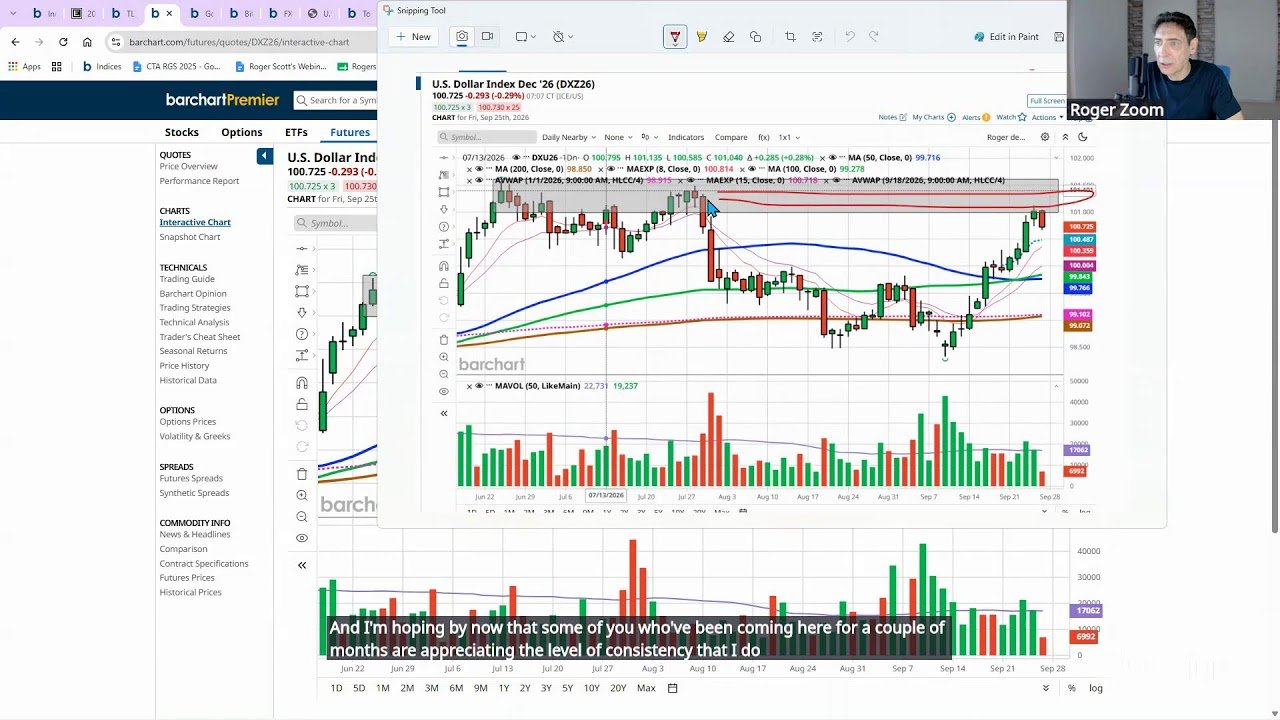
Task: Open the Chrome tab search chevron
Action: pyautogui.click(x=13, y=14)
